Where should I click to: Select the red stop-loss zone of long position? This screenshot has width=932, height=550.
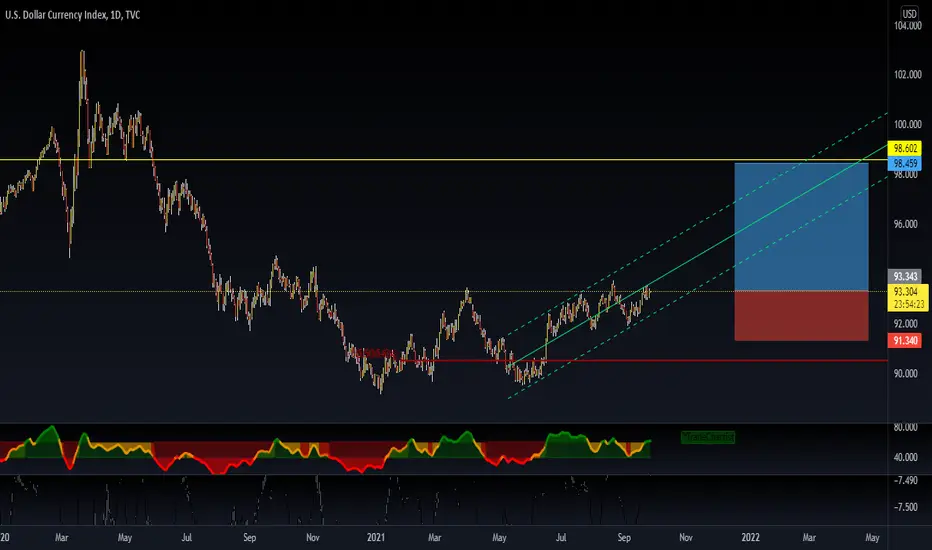click(x=801, y=316)
